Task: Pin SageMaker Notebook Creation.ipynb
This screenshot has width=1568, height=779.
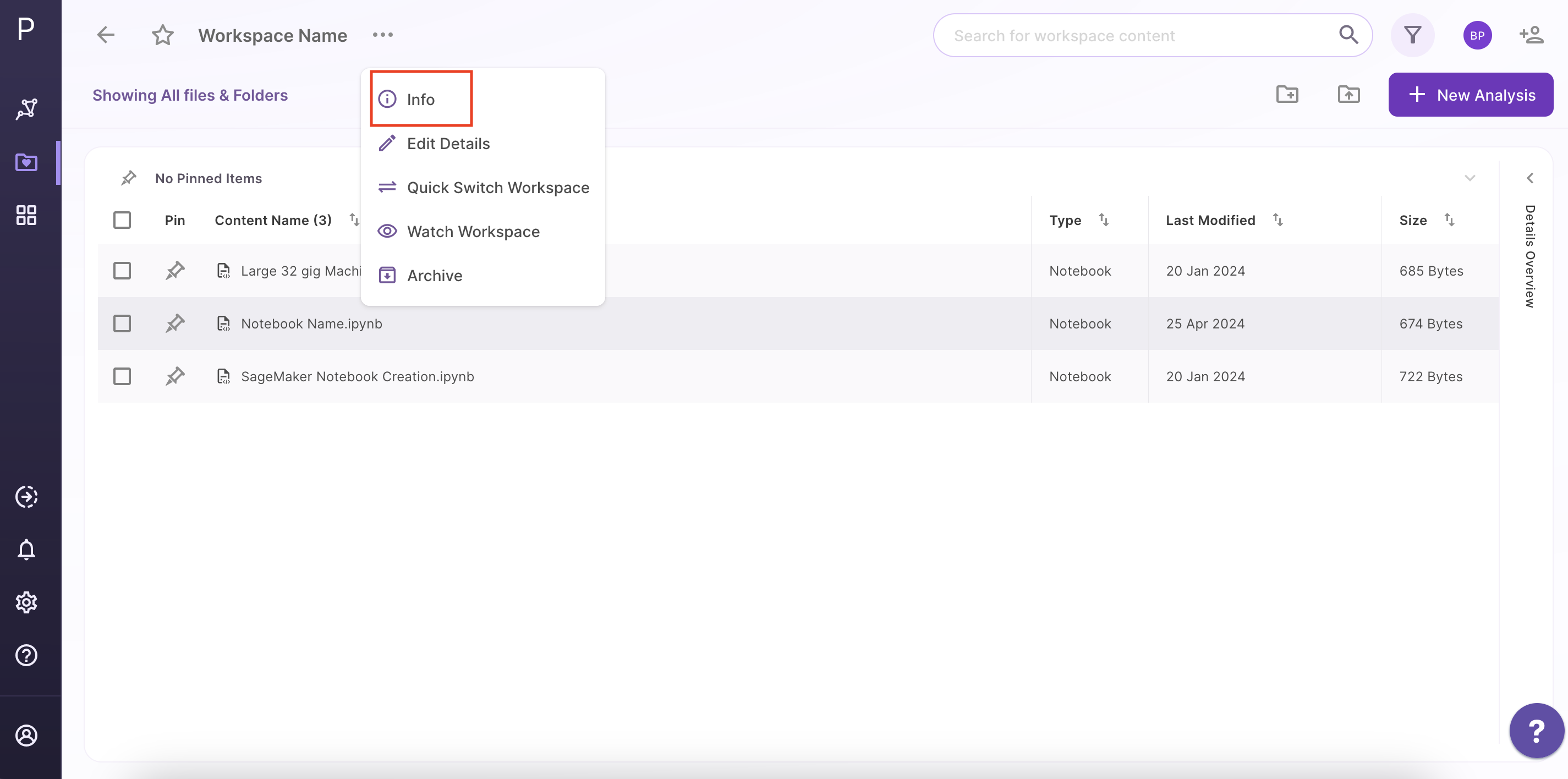Action: (175, 376)
